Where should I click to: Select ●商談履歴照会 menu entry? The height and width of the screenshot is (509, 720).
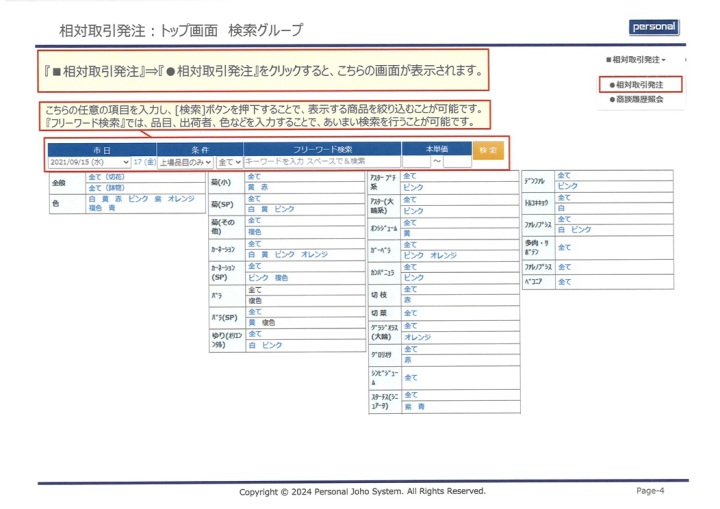click(636, 99)
